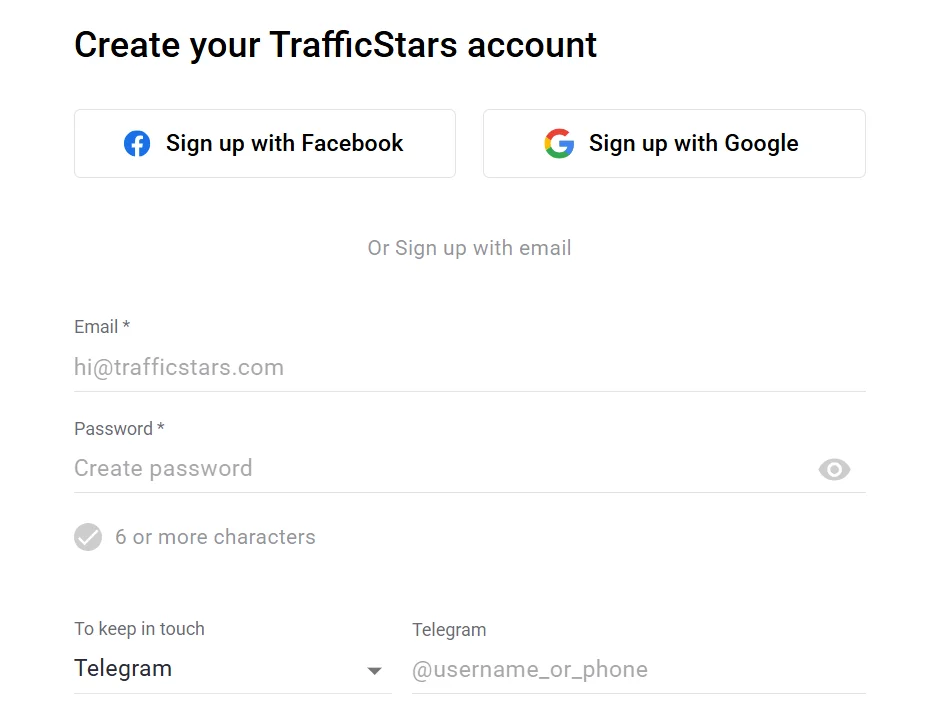Screen dimensions: 947x715
Task: Click the To keep in touch label
Action: [x=139, y=629]
